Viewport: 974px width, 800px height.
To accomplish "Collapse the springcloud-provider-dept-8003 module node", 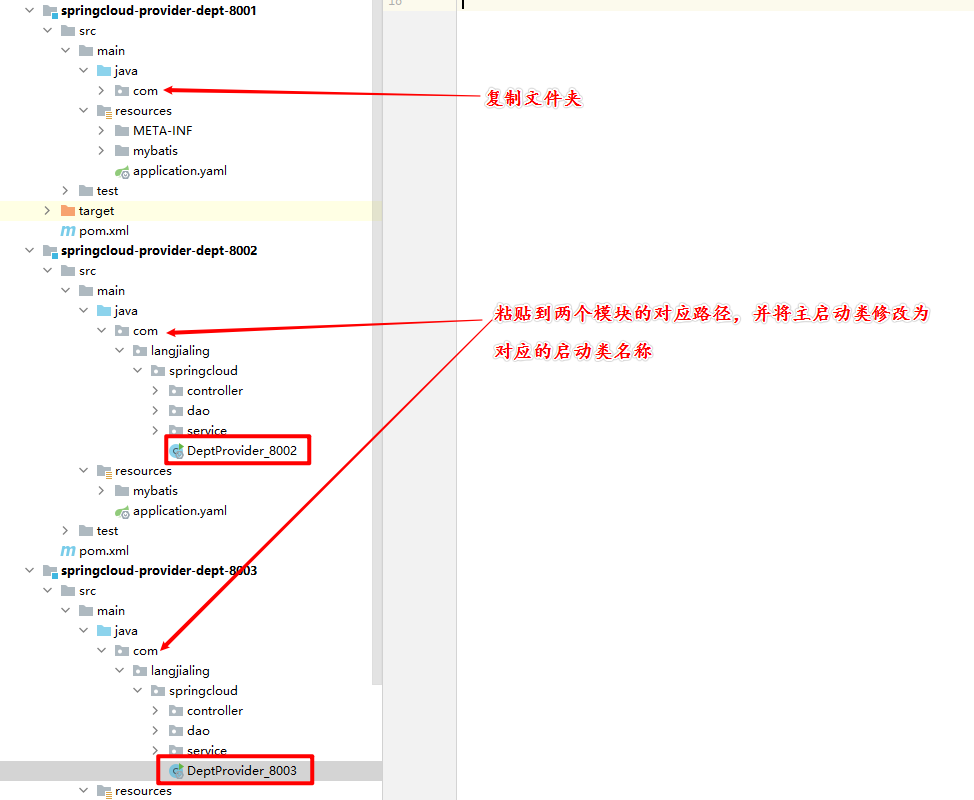I will tap(29, 570).
